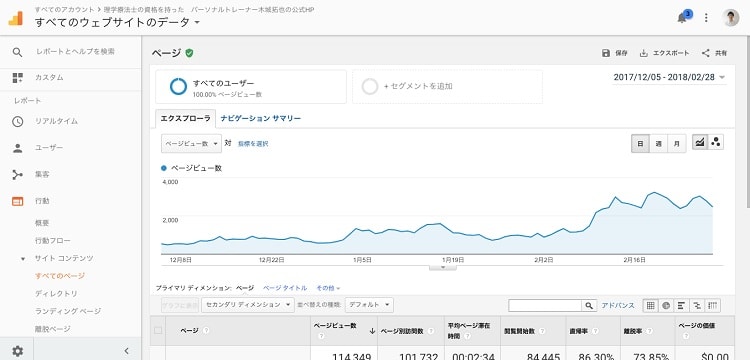The image size is (750, 360).
Task: Open ランディング ページ report in sidebar
Action: click(x=68, y=311)
